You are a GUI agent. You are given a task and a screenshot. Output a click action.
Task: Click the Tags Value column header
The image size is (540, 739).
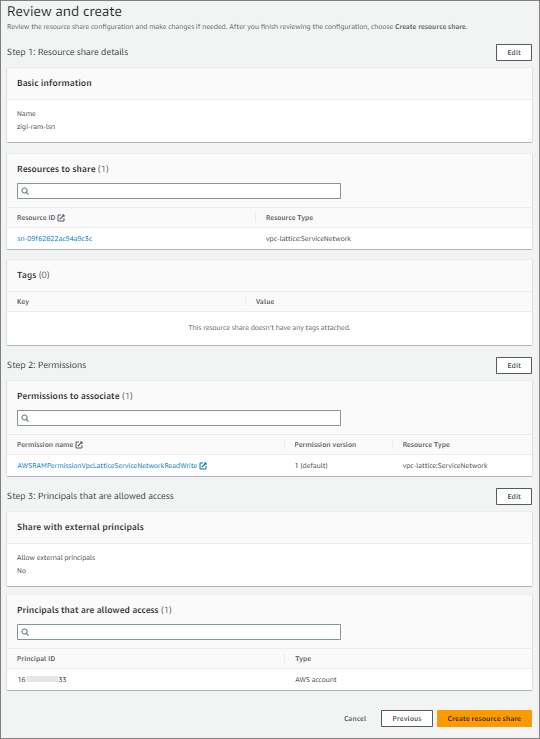click(x=265, y=302)
